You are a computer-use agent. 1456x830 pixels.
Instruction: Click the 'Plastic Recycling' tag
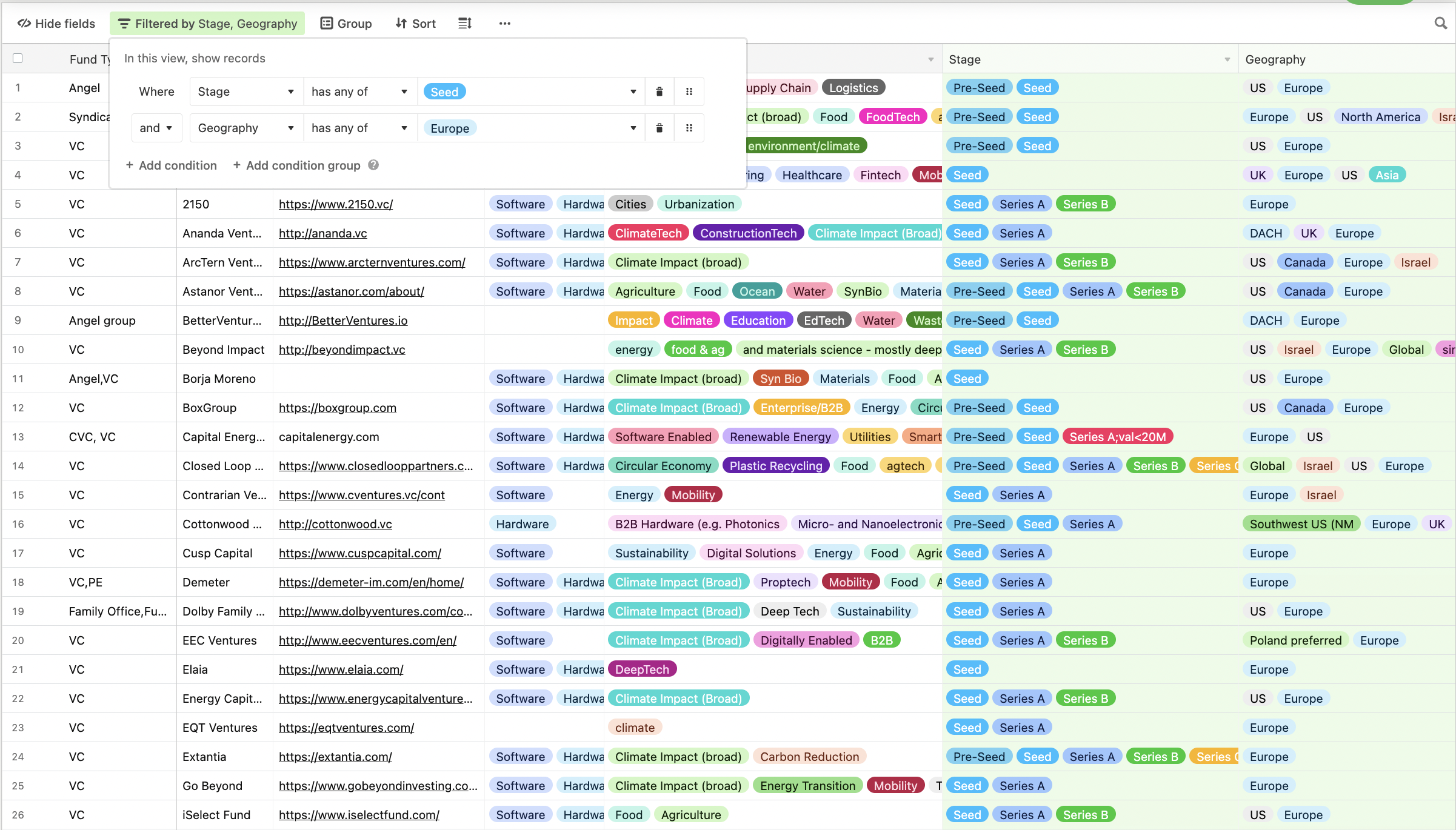(x=776, y=466)
